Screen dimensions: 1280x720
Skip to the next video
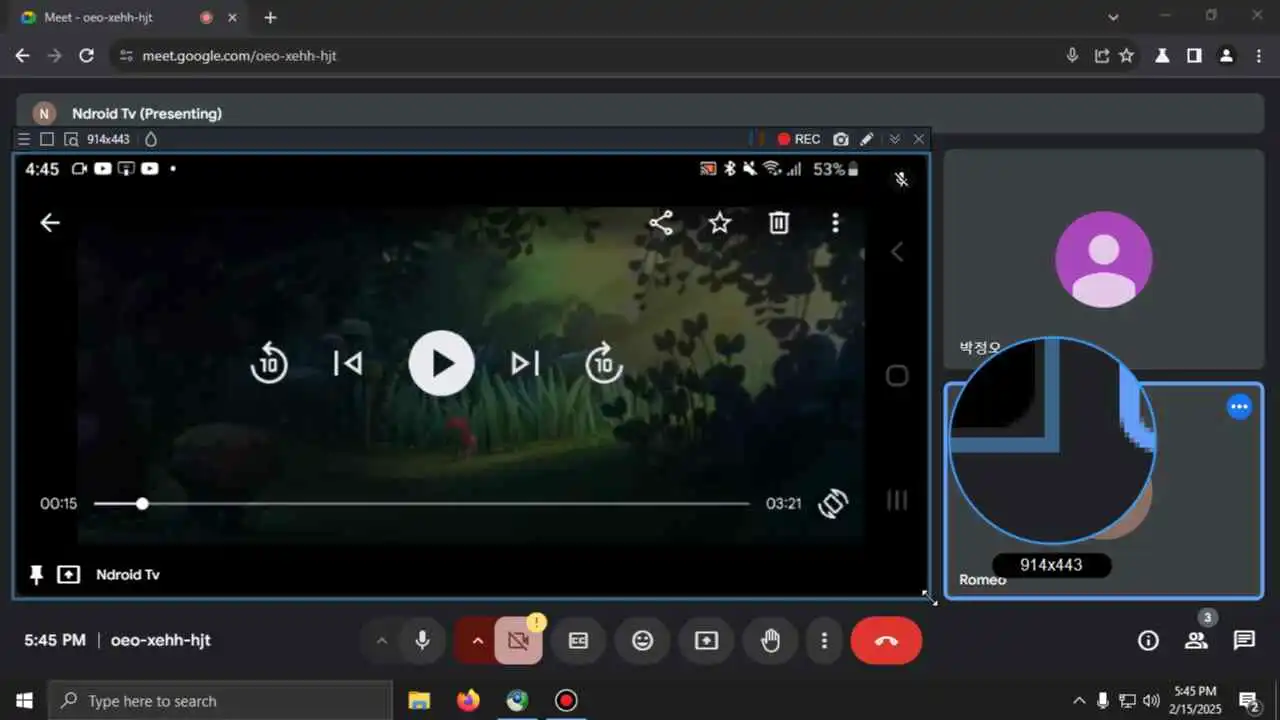pos(525,363)
